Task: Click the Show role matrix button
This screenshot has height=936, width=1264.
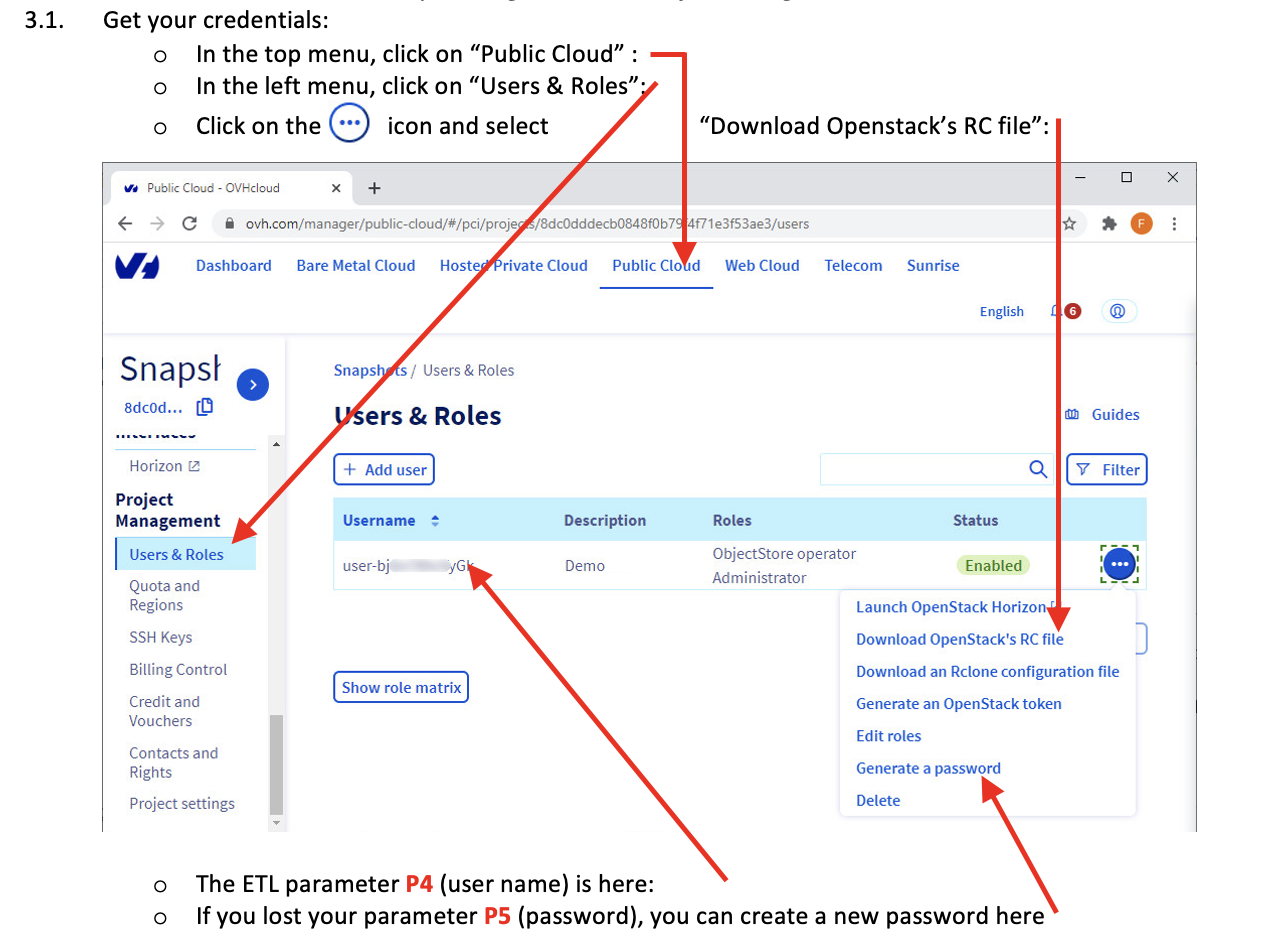Action: (x=401, y=687)
